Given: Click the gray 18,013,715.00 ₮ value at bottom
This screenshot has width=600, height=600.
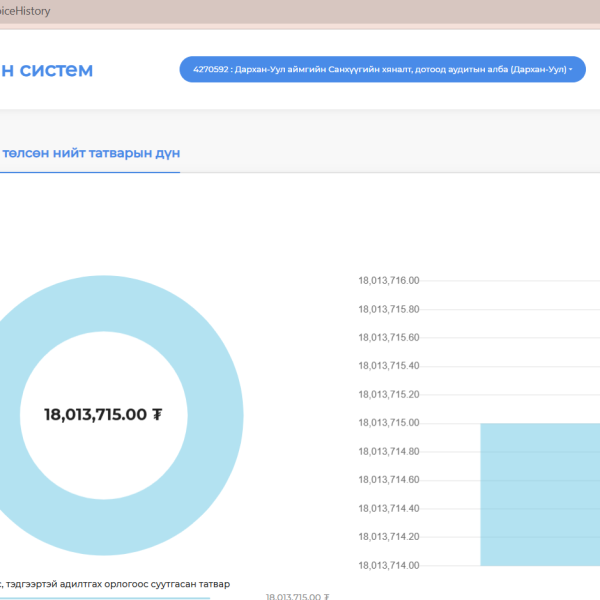Looking at the screenshot, I should 297,596.
